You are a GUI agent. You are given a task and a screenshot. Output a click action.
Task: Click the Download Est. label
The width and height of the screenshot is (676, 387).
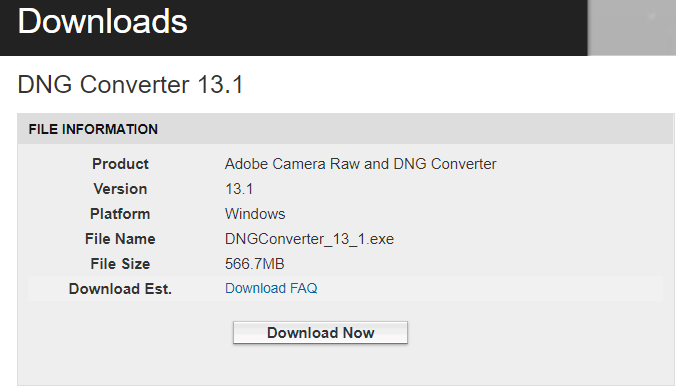(x=120, y=289)
